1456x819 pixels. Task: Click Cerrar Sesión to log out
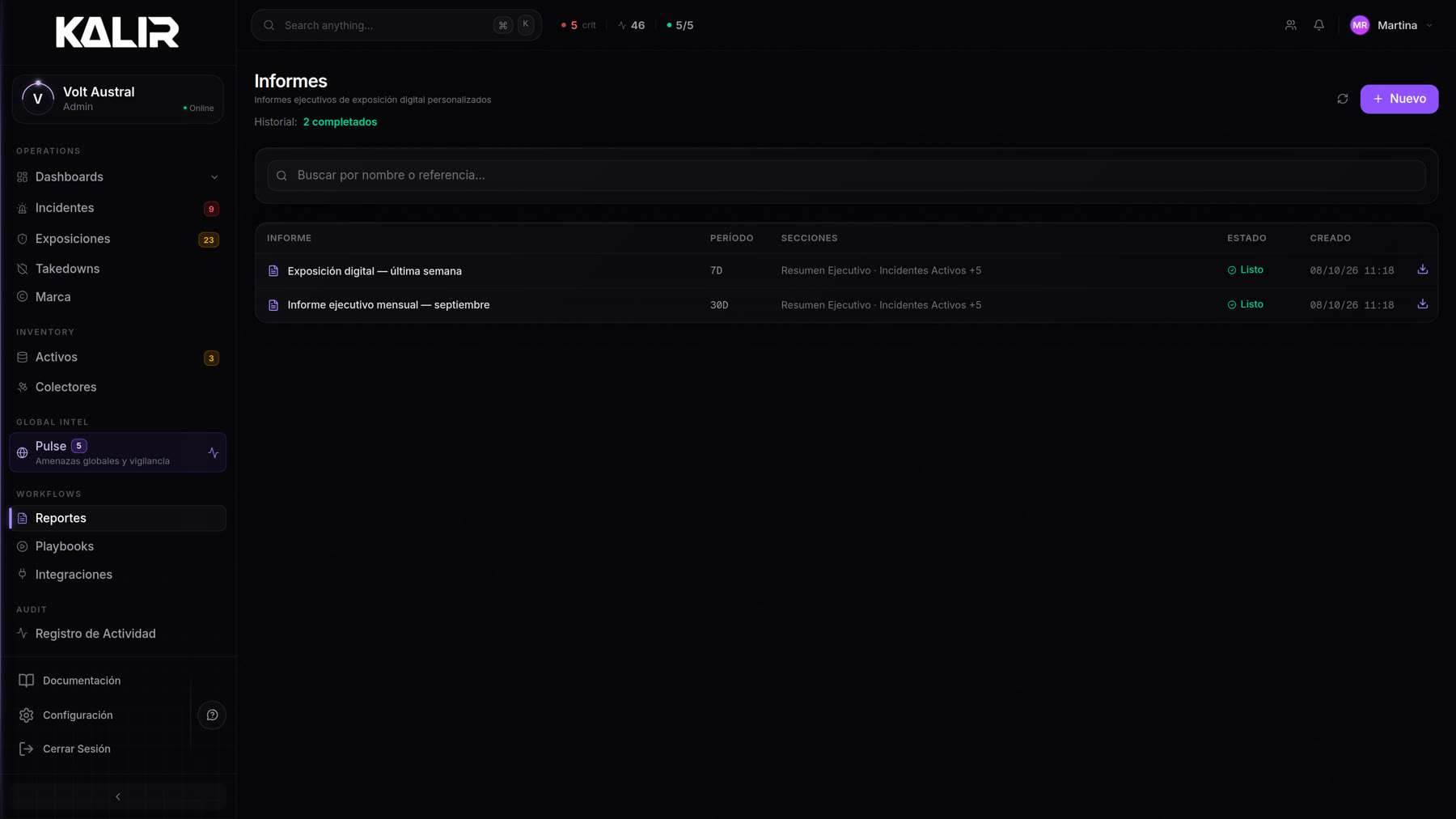pos(64,749)
